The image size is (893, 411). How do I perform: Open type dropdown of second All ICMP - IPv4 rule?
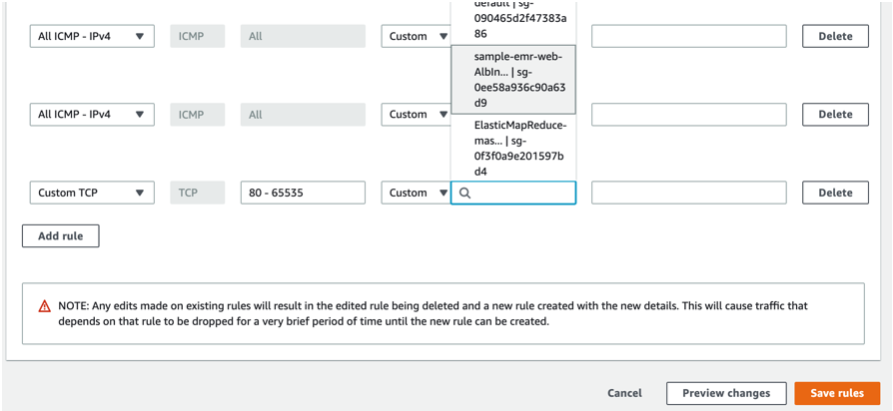(92, 114)
